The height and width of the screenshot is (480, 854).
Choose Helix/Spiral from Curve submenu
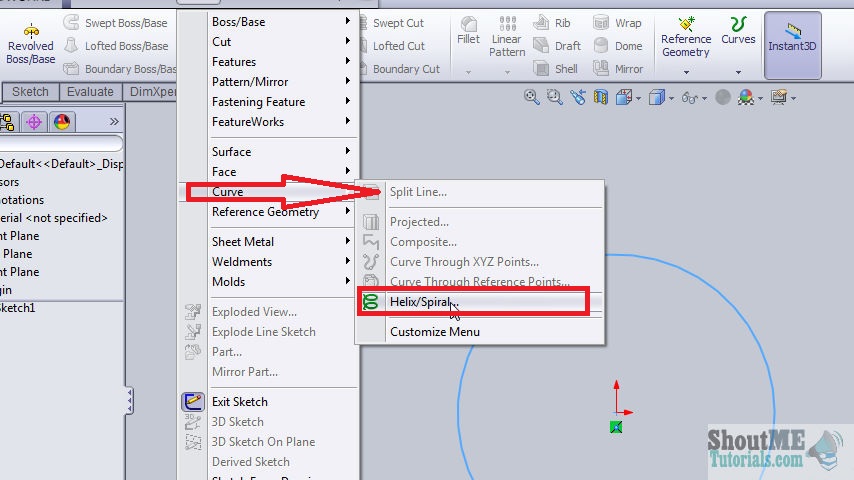(480, 301)
